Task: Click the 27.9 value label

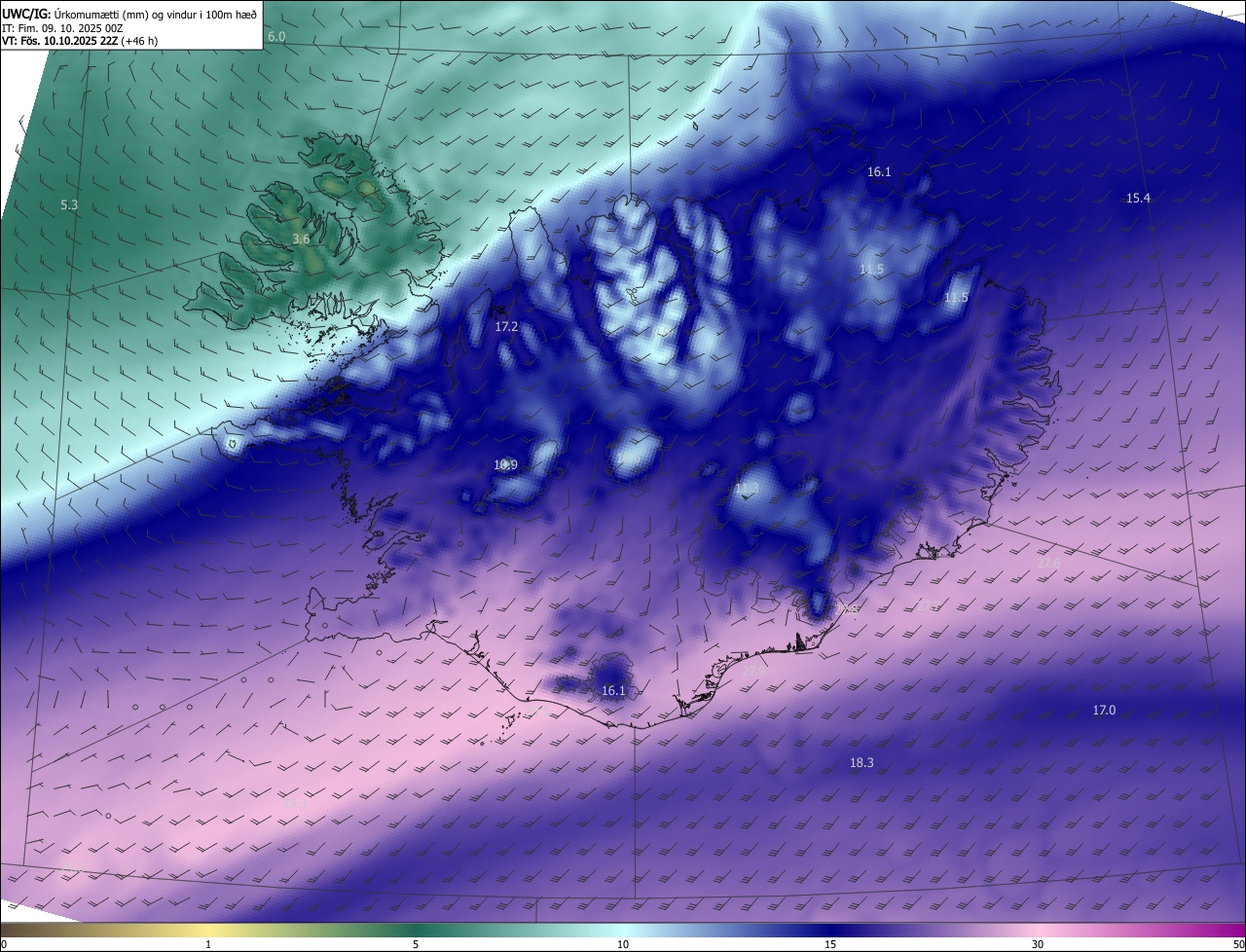Action: point(754,672)
